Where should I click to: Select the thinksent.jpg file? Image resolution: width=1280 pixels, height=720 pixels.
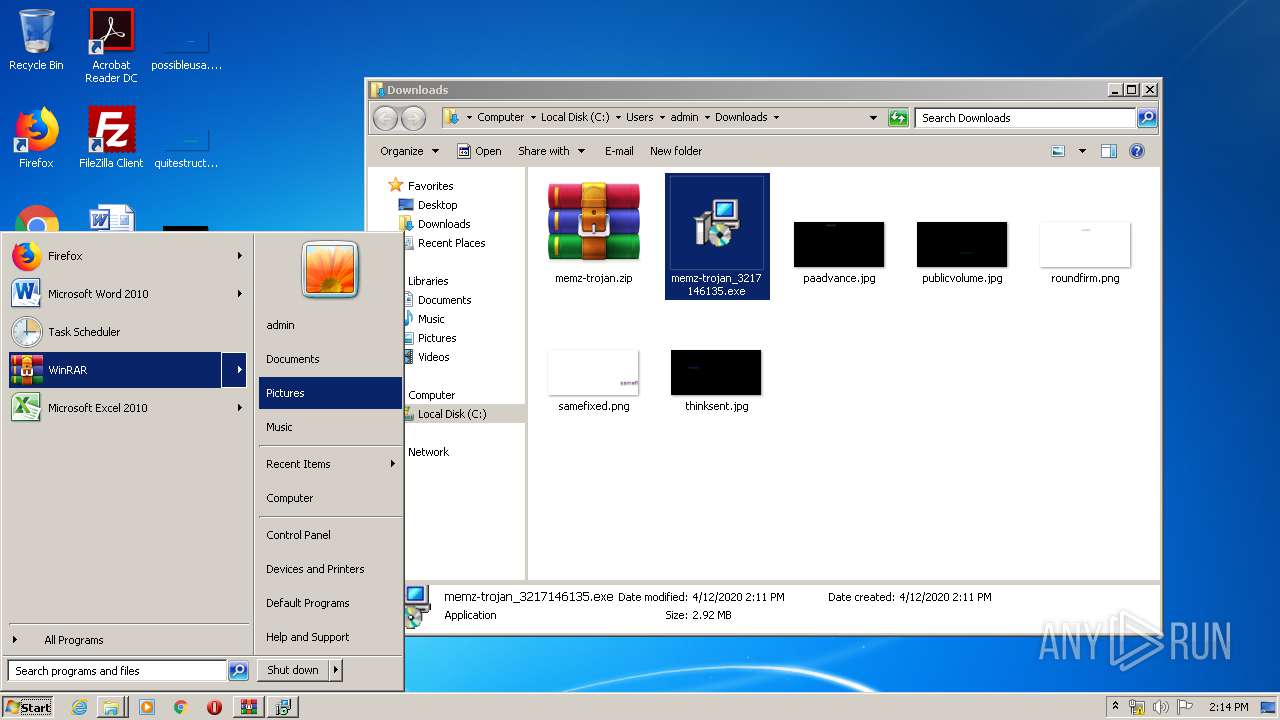coord(717,381)
